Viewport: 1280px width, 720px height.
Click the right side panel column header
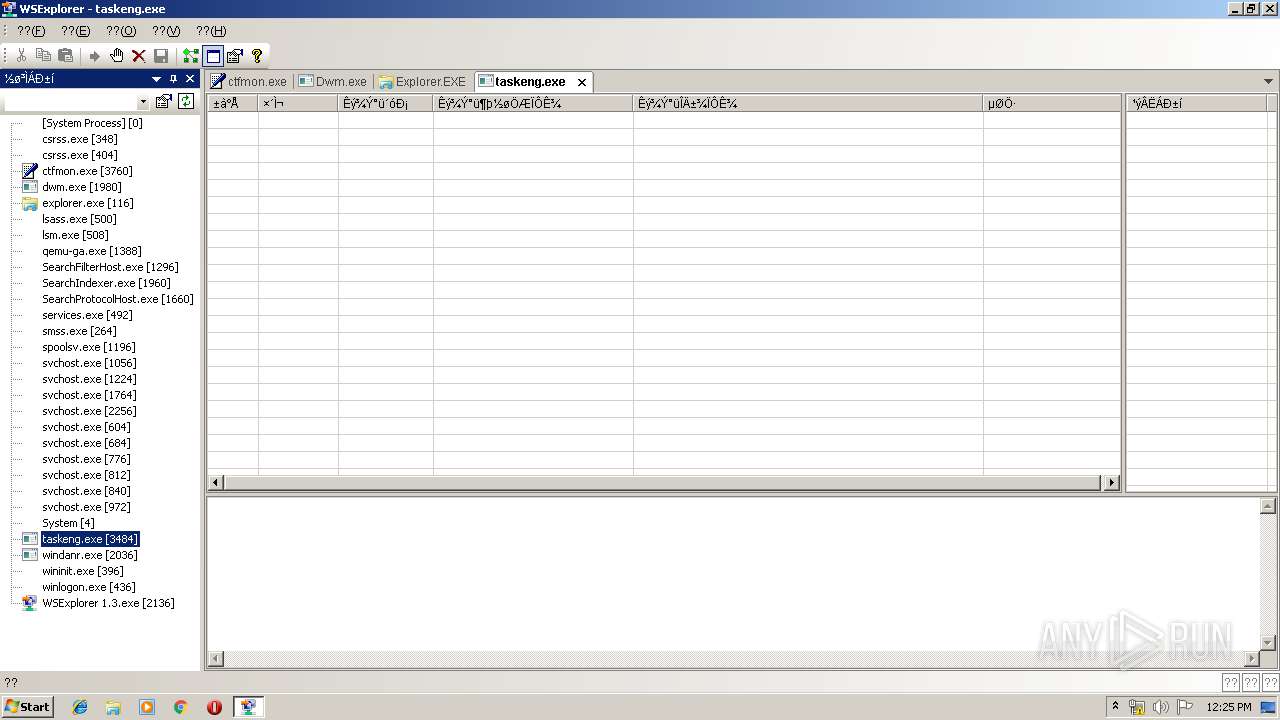click(x=1197, y=103)
